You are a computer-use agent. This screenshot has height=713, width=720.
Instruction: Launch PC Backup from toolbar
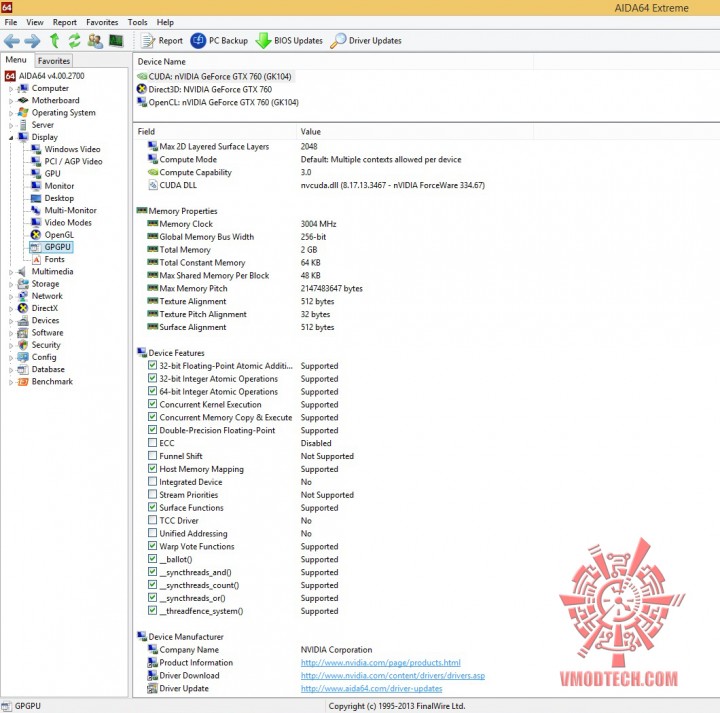[x=219, y=41]
